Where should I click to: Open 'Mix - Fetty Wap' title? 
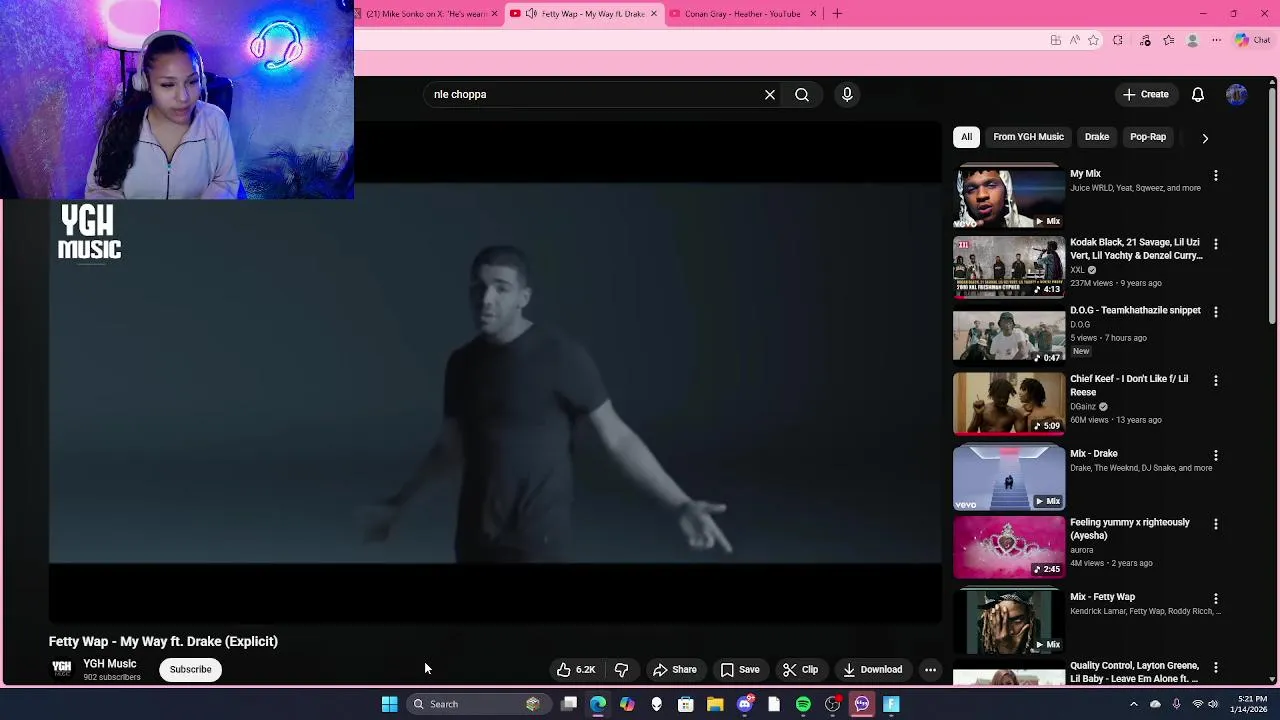1102,597
